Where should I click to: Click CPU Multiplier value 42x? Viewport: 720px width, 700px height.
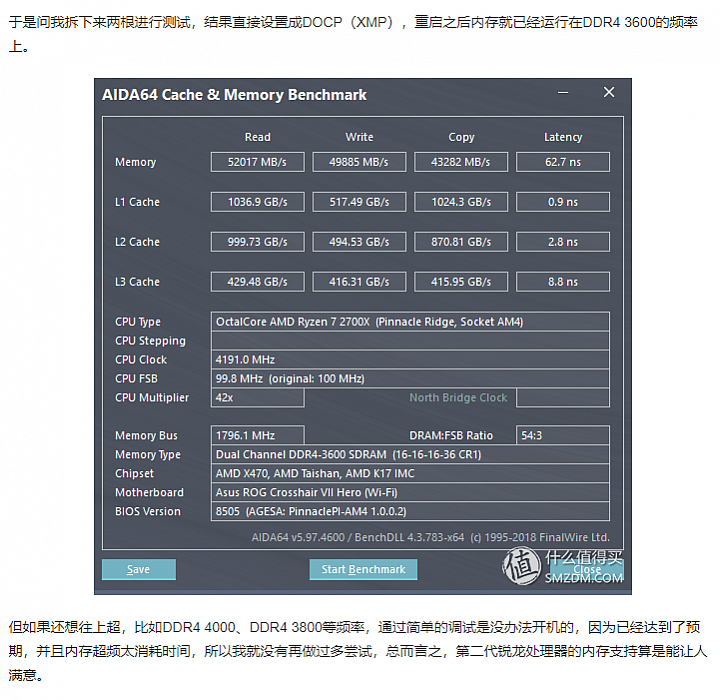tap(258, 398)
